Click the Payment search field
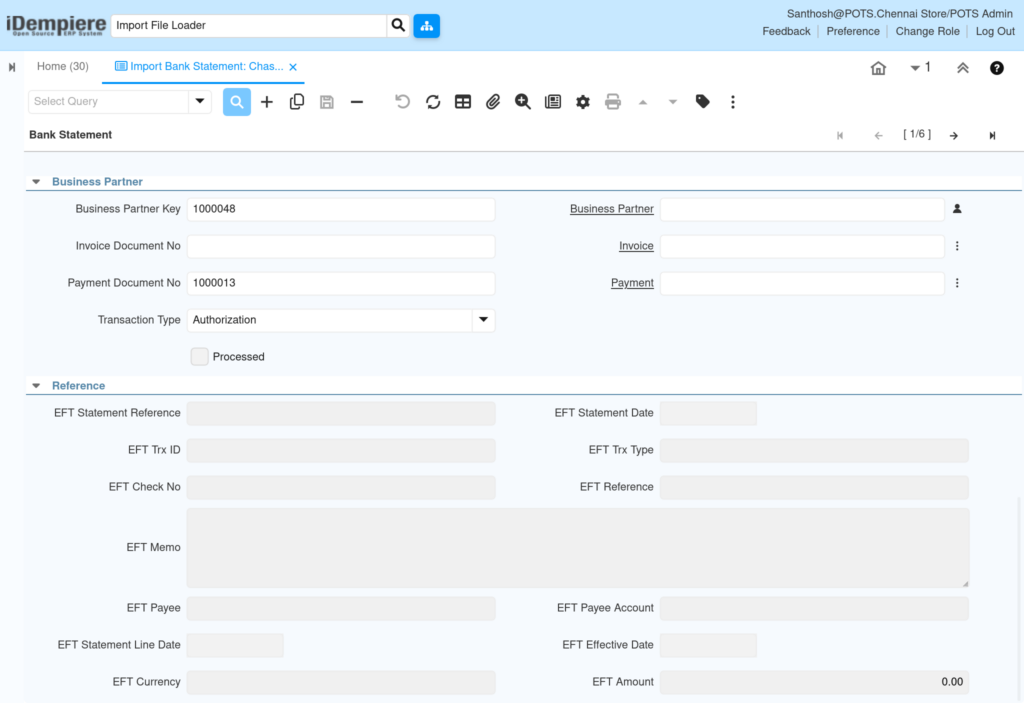1024x703 pixels. click(x=802, y=283)
